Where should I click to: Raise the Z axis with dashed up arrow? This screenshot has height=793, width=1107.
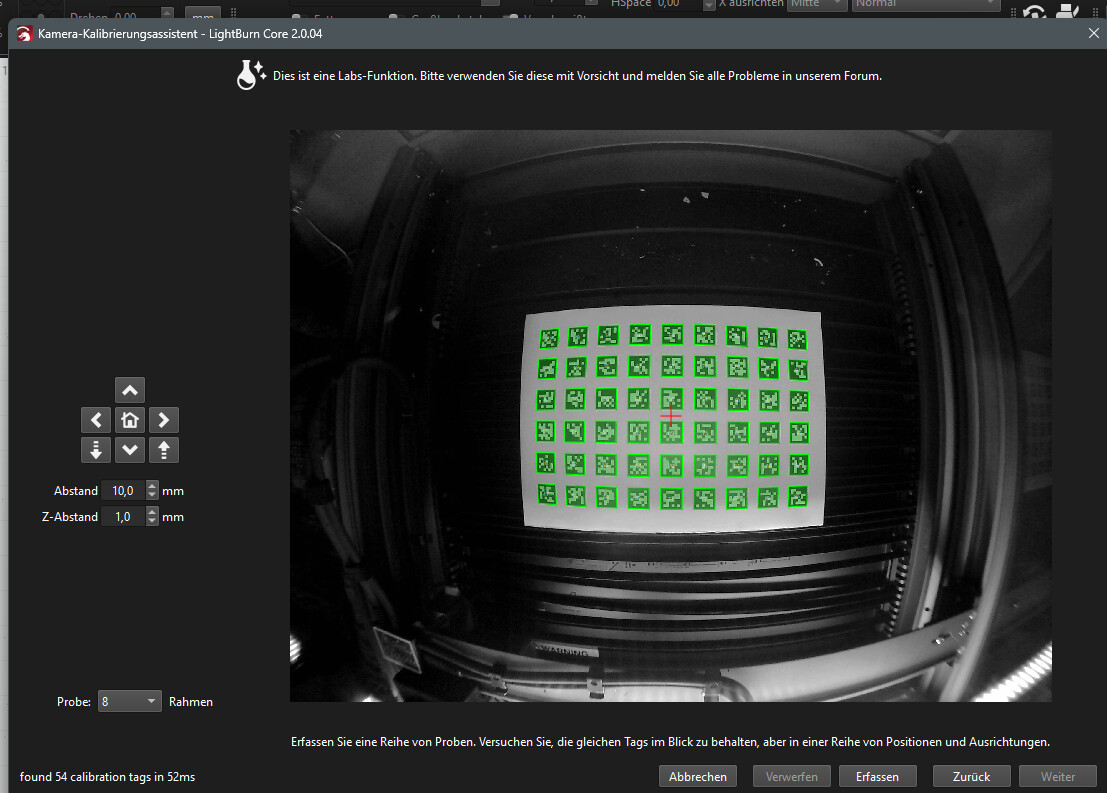pyautogui.click(x=164, y=450)
